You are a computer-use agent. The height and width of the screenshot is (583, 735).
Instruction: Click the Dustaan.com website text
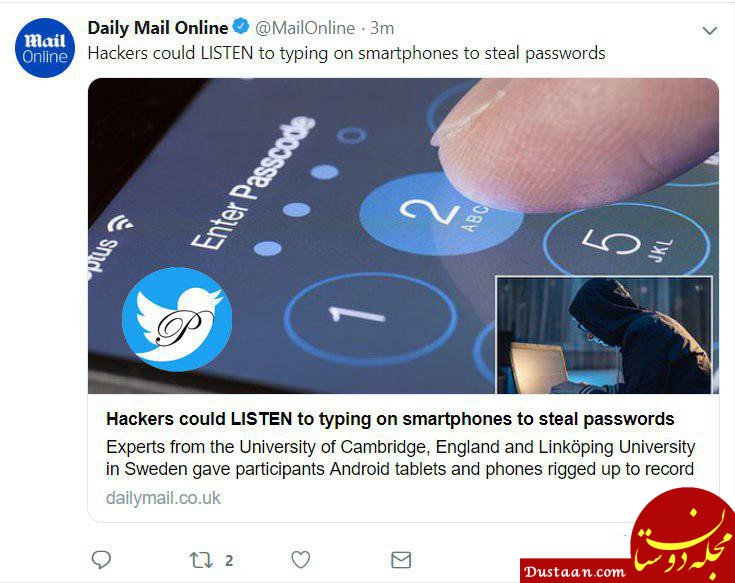tap(575, 572)
